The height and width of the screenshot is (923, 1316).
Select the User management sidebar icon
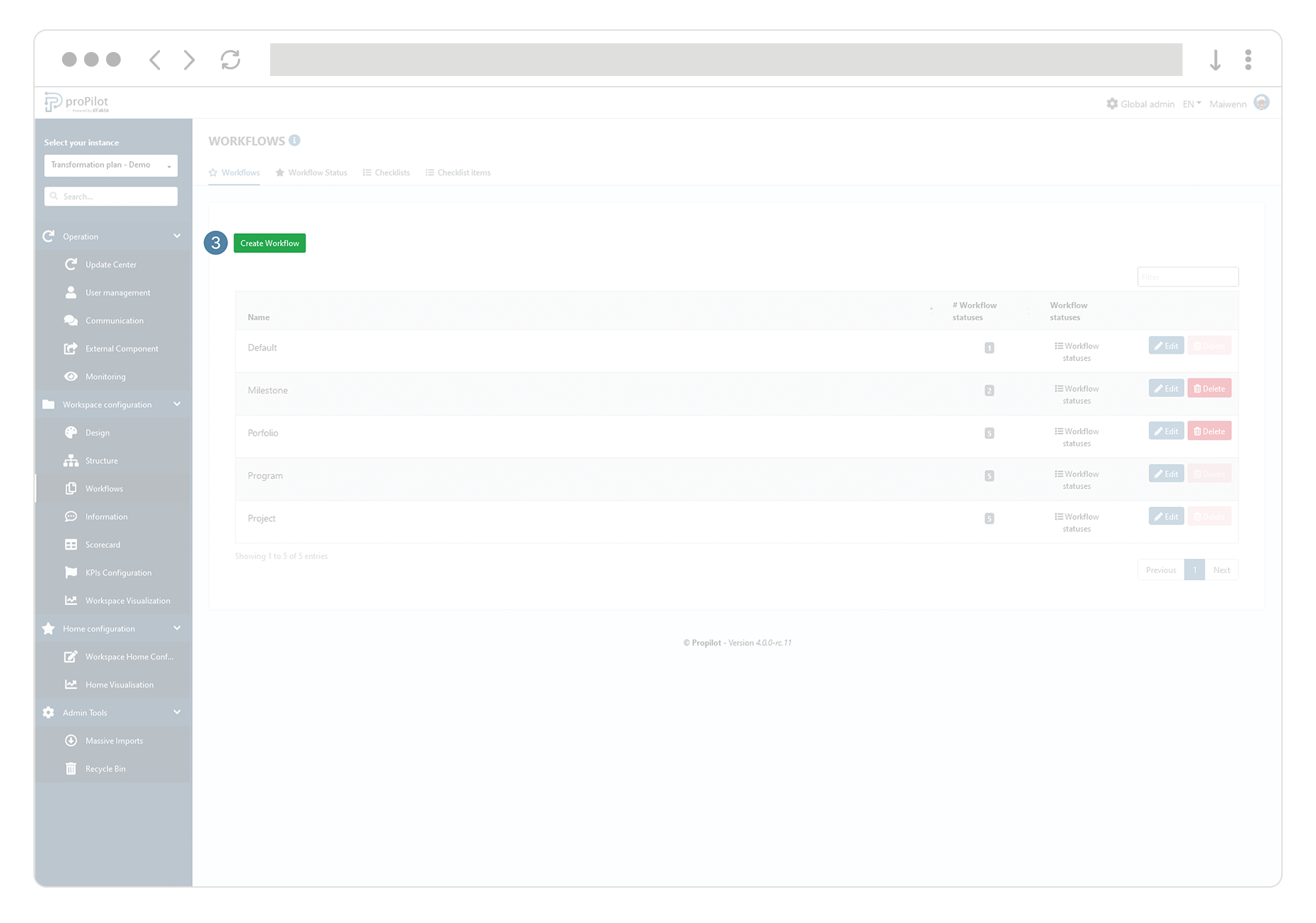point(71,292)
